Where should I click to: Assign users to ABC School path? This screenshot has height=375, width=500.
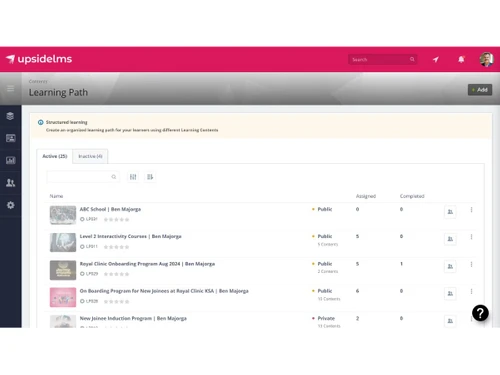[450, 212]
